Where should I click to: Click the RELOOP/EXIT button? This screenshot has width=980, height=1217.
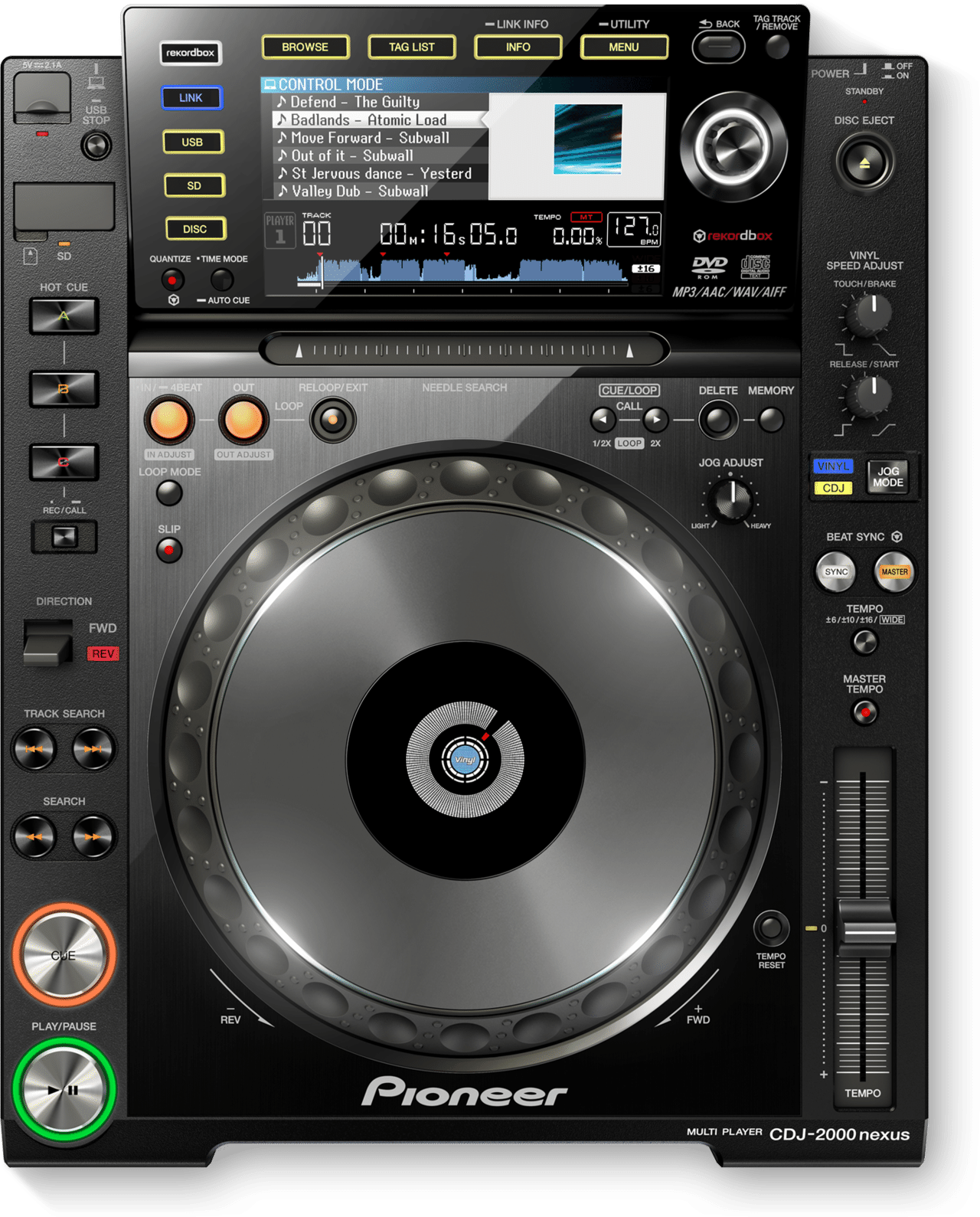pyautogui.click(x=332, y=420)
